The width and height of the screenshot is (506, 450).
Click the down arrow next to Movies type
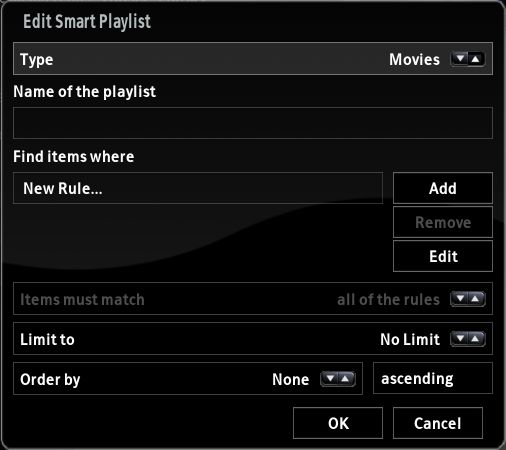tap(460, 59)
